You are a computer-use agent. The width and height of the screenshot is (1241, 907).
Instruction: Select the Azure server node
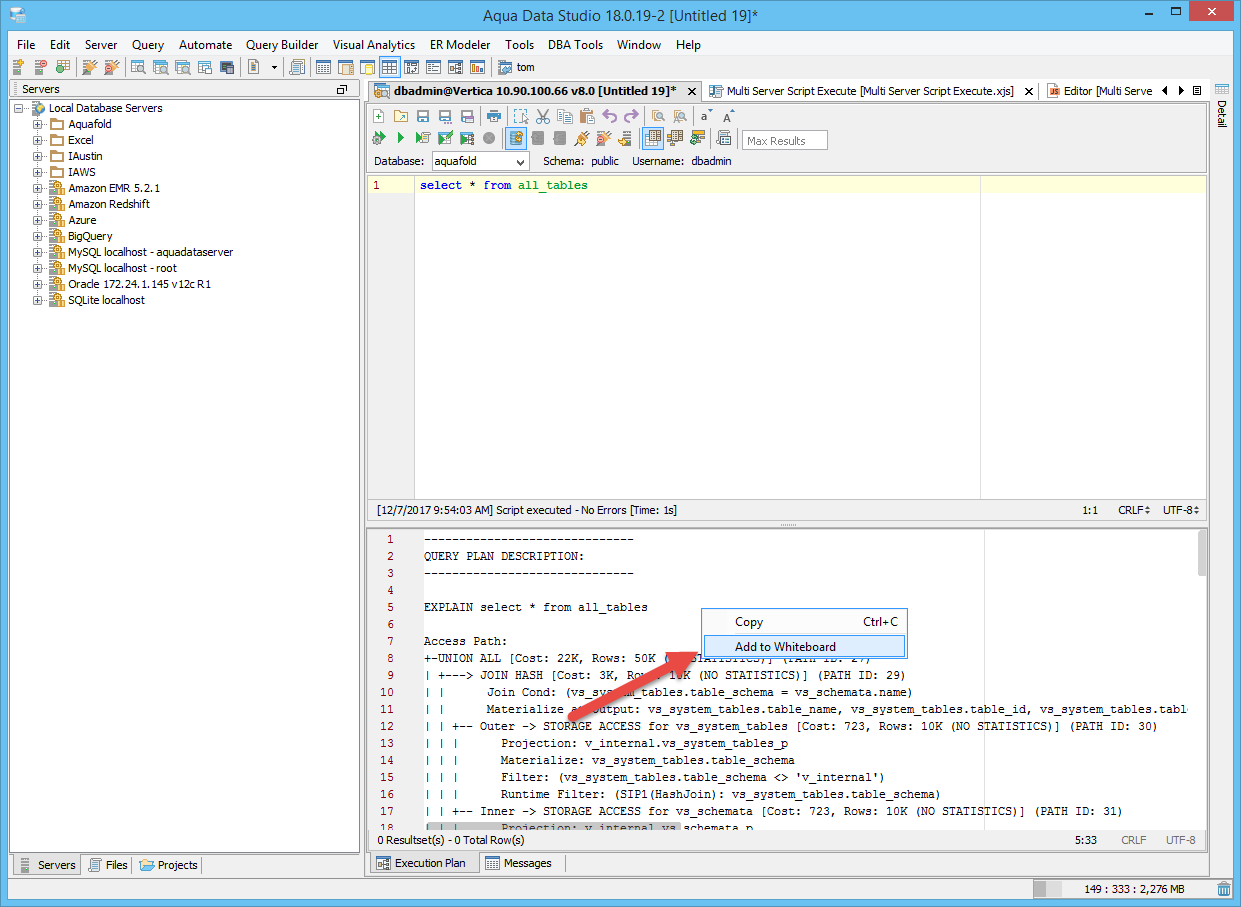(x=82, y=220)
